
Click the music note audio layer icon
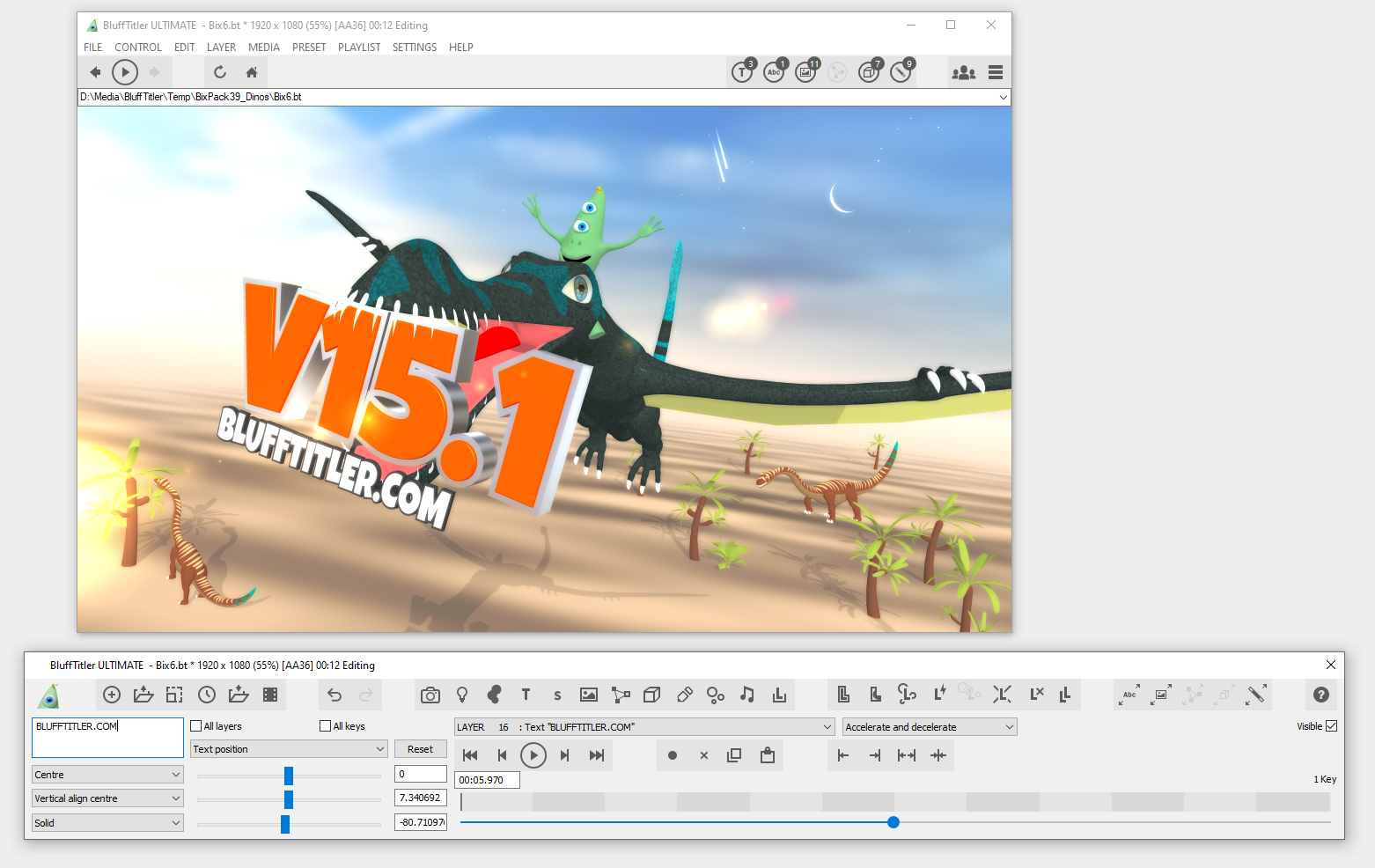(747, 695)
